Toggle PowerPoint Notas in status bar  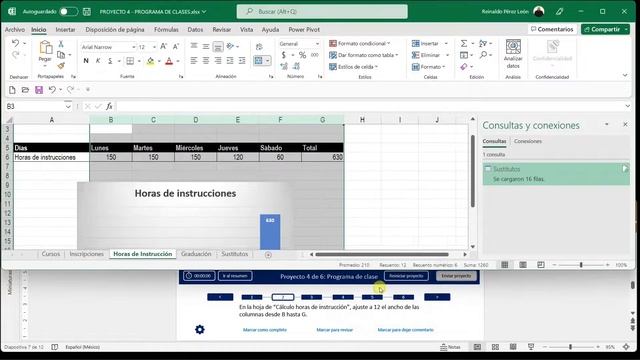(x=451, y=347)
